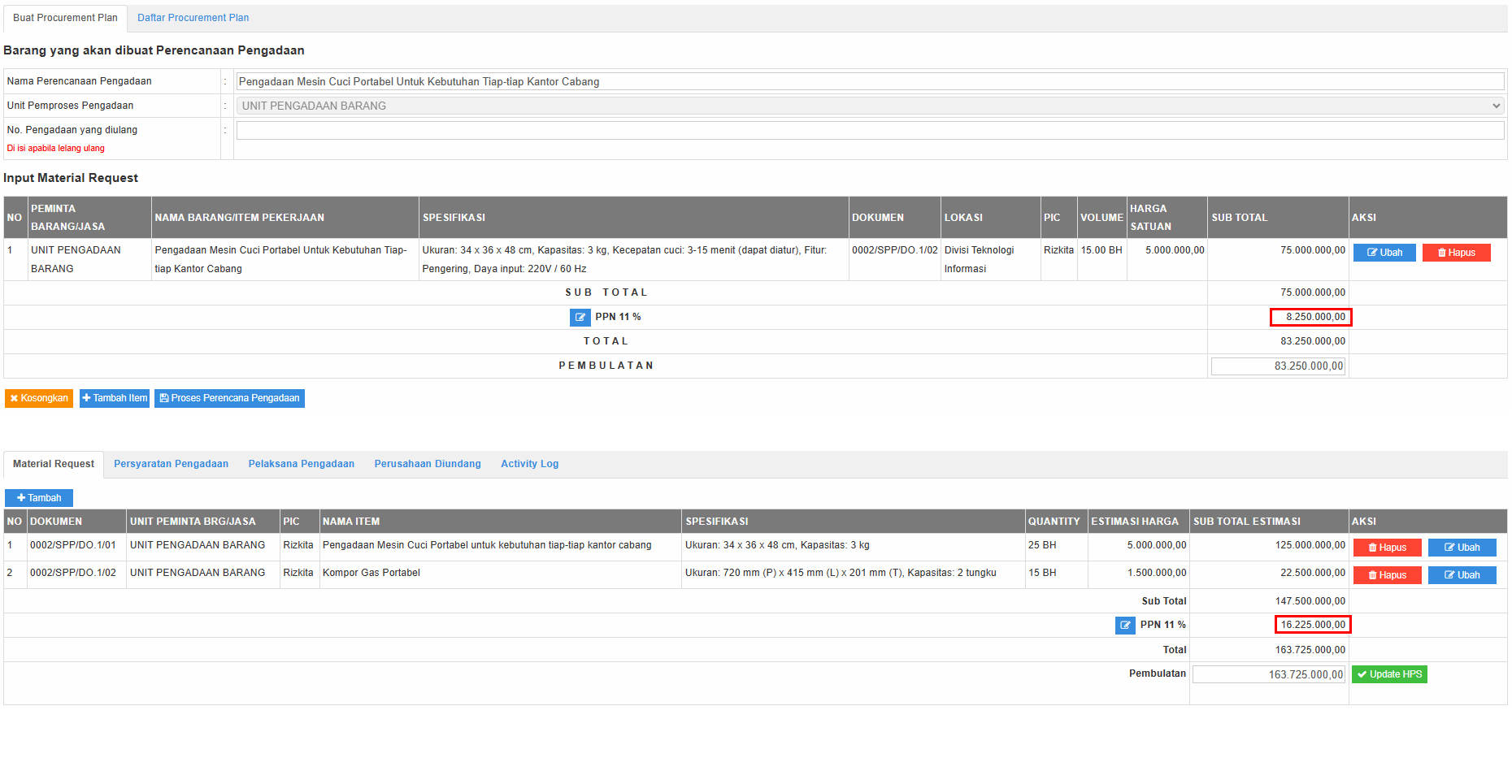Viewport: 1512px width, 784px height.
Task: Switch to the Daftar Procurement Plan tab
Action: tap(193, 18)
